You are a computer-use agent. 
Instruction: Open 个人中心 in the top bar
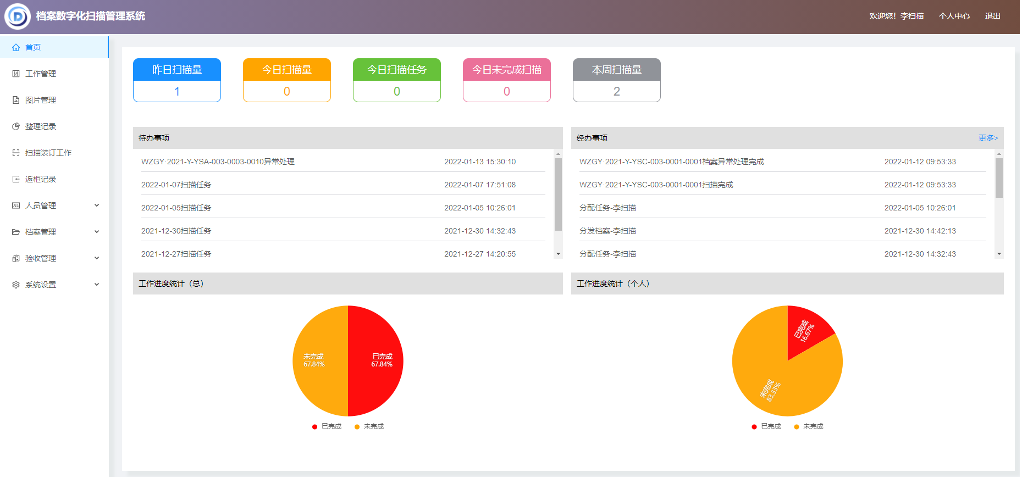pyautogui.click(x=953, y=16)
